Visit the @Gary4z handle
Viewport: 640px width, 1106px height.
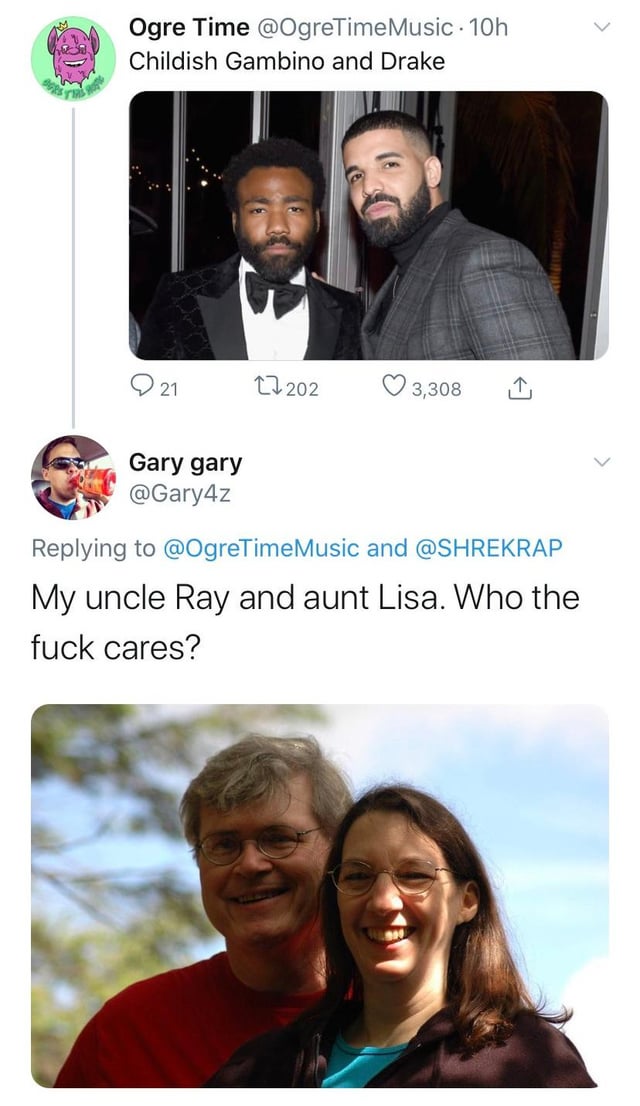pyautogui.click(x=179, y=494)
